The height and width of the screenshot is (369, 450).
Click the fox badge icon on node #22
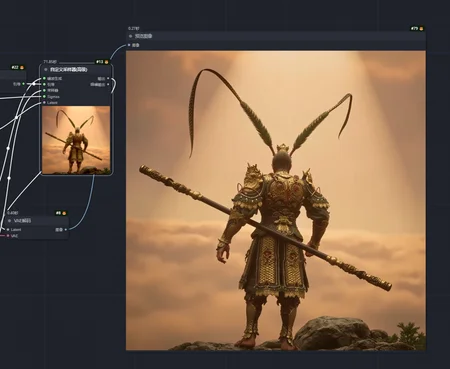pyautogui.click(x=22, y=67)
